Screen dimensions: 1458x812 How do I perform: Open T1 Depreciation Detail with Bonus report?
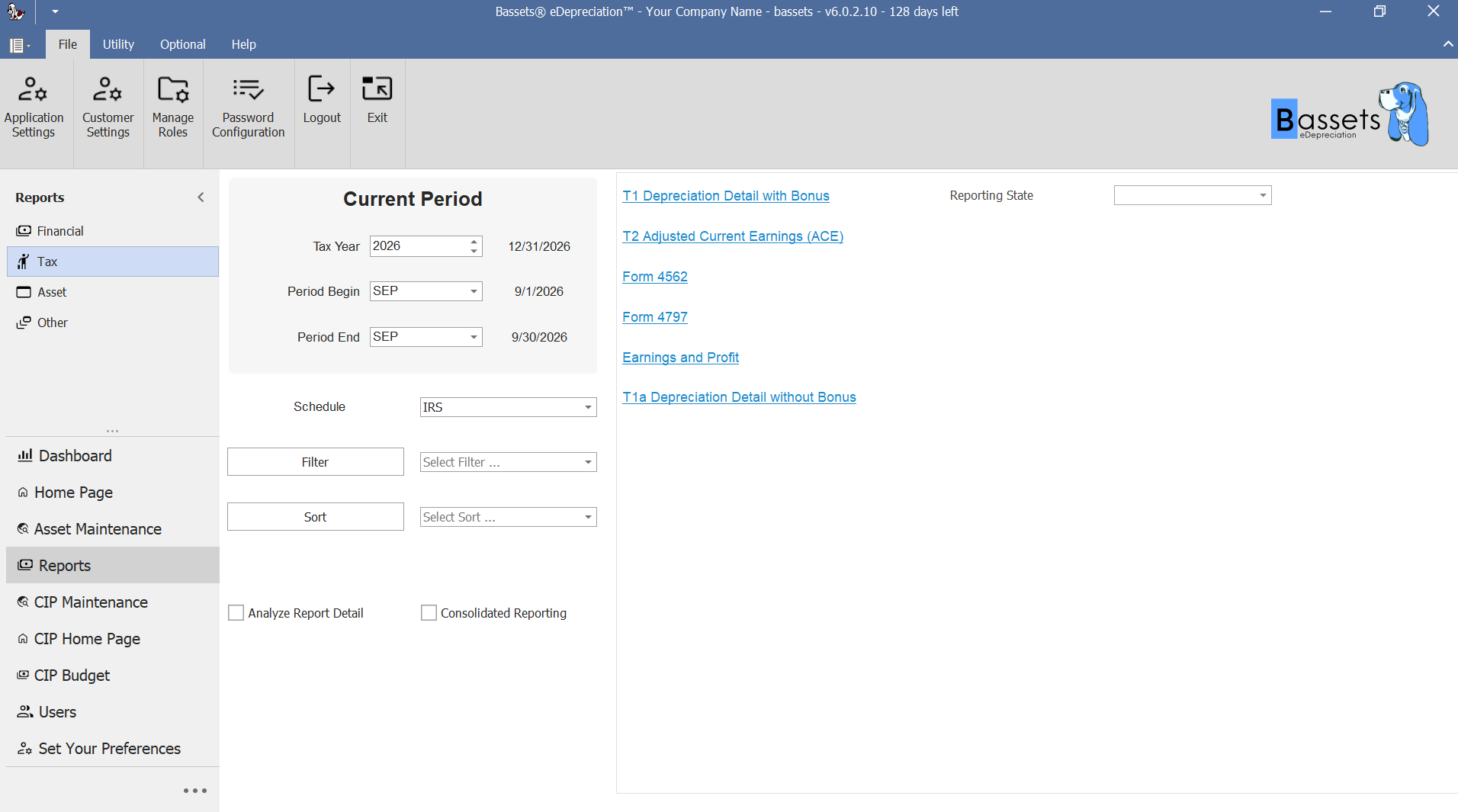tap(726, 196)
